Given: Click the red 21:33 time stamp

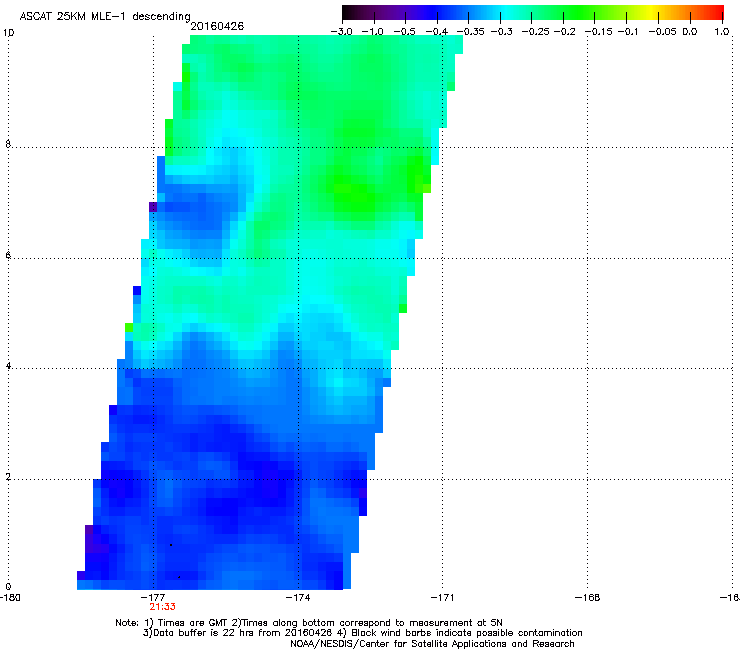Looking at the screenshot, I should pyautogui.click(x=162, y=607).
